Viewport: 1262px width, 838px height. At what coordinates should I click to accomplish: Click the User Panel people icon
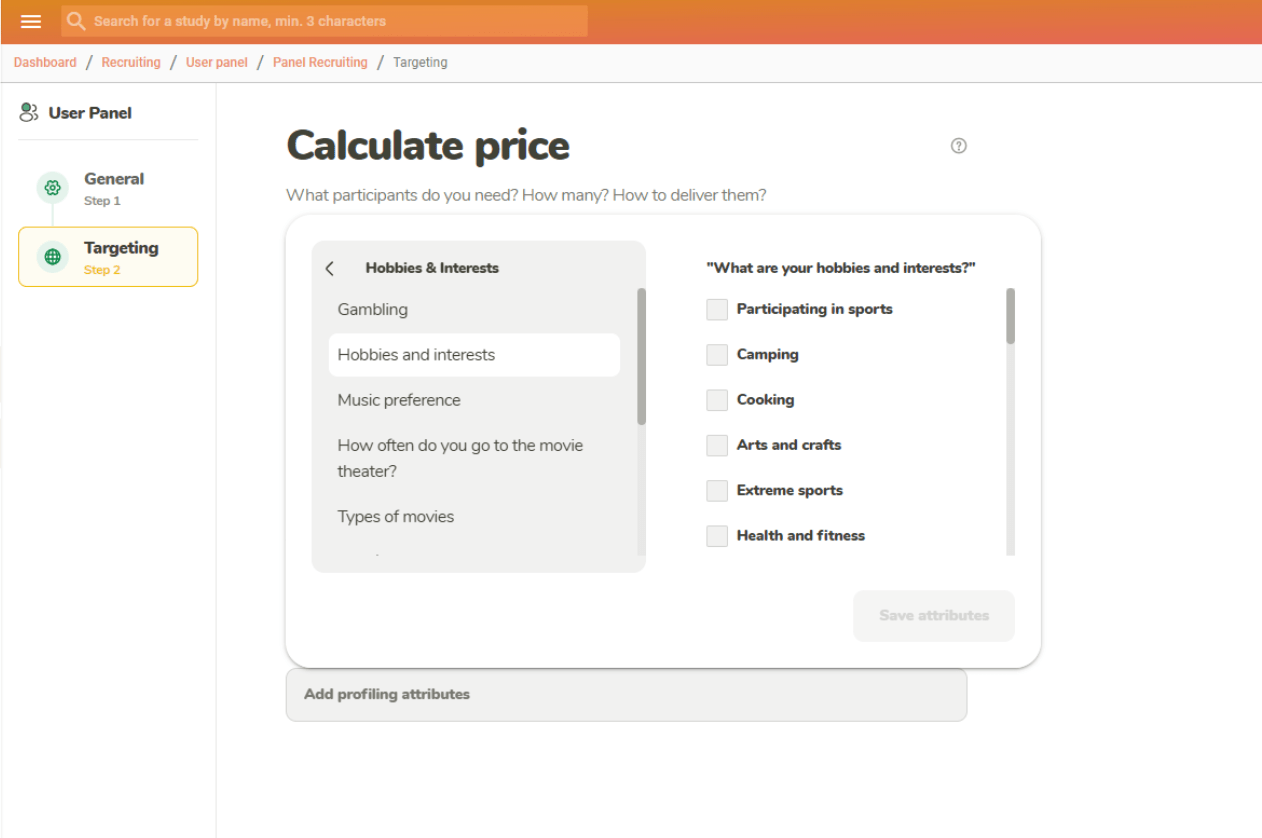pos(28,112)
